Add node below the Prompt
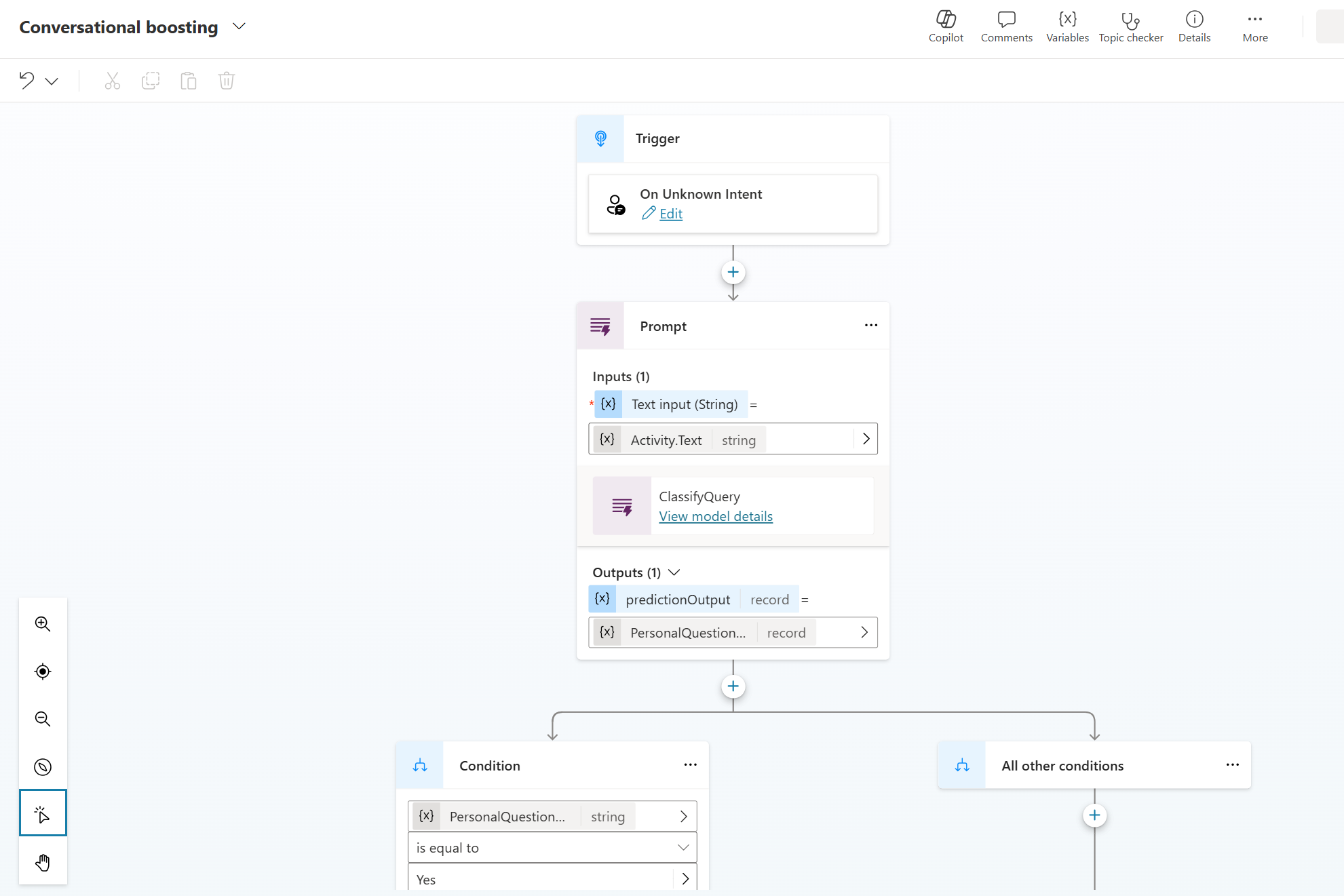The width and height of the screenshot is (1344, 896). click(733, 686)
